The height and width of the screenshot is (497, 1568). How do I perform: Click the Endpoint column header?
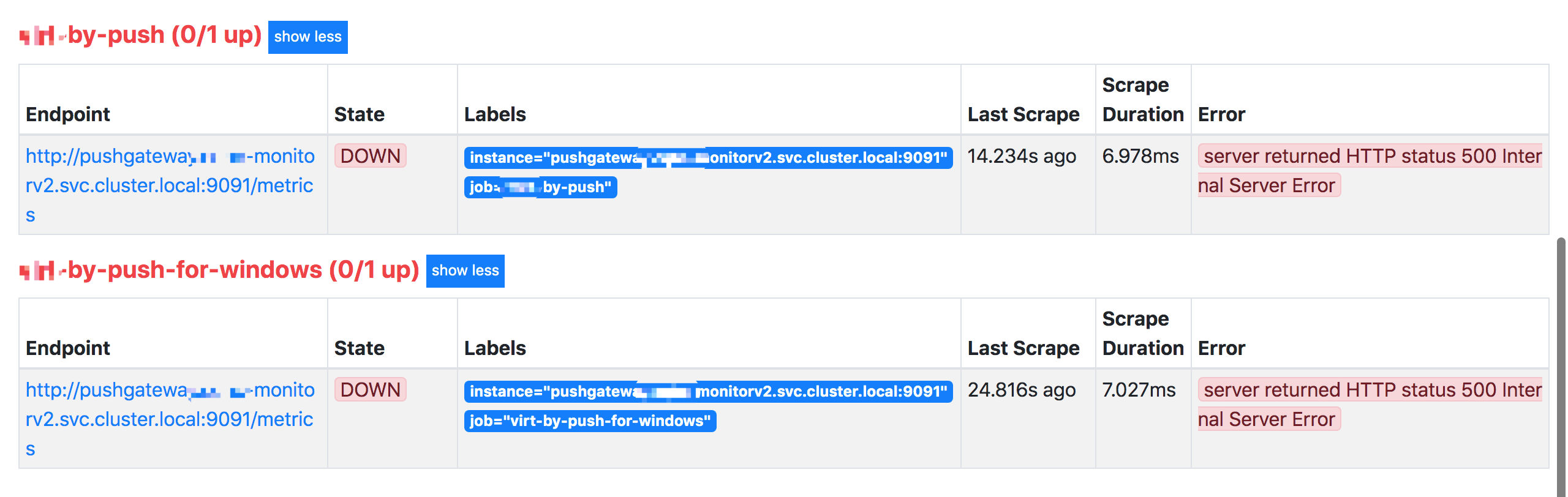click(x=69, y=114)
